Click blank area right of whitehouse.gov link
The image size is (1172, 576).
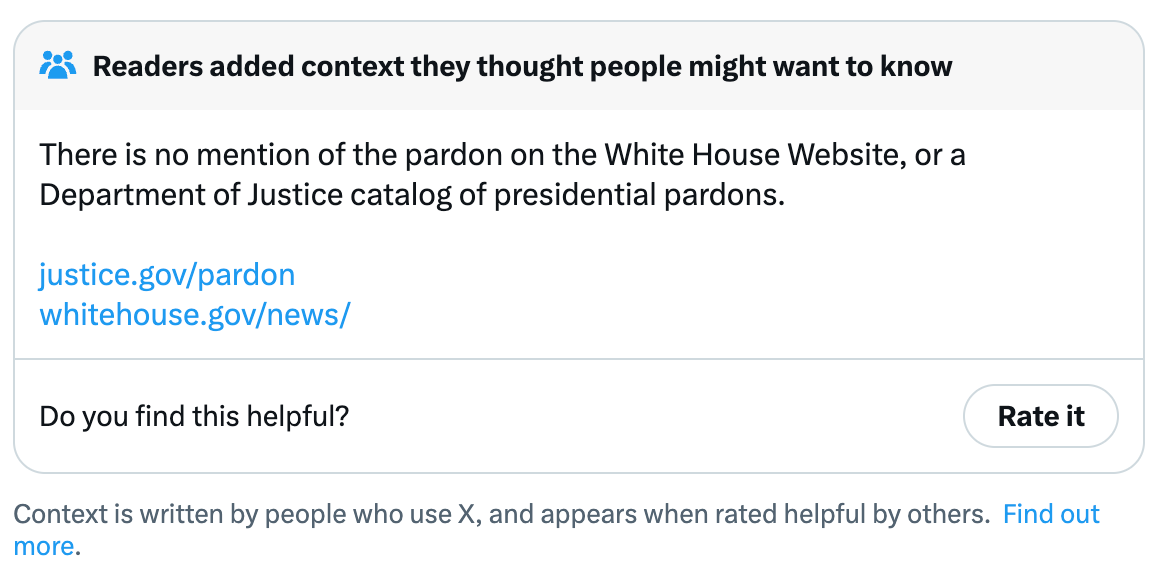[700, 315]
